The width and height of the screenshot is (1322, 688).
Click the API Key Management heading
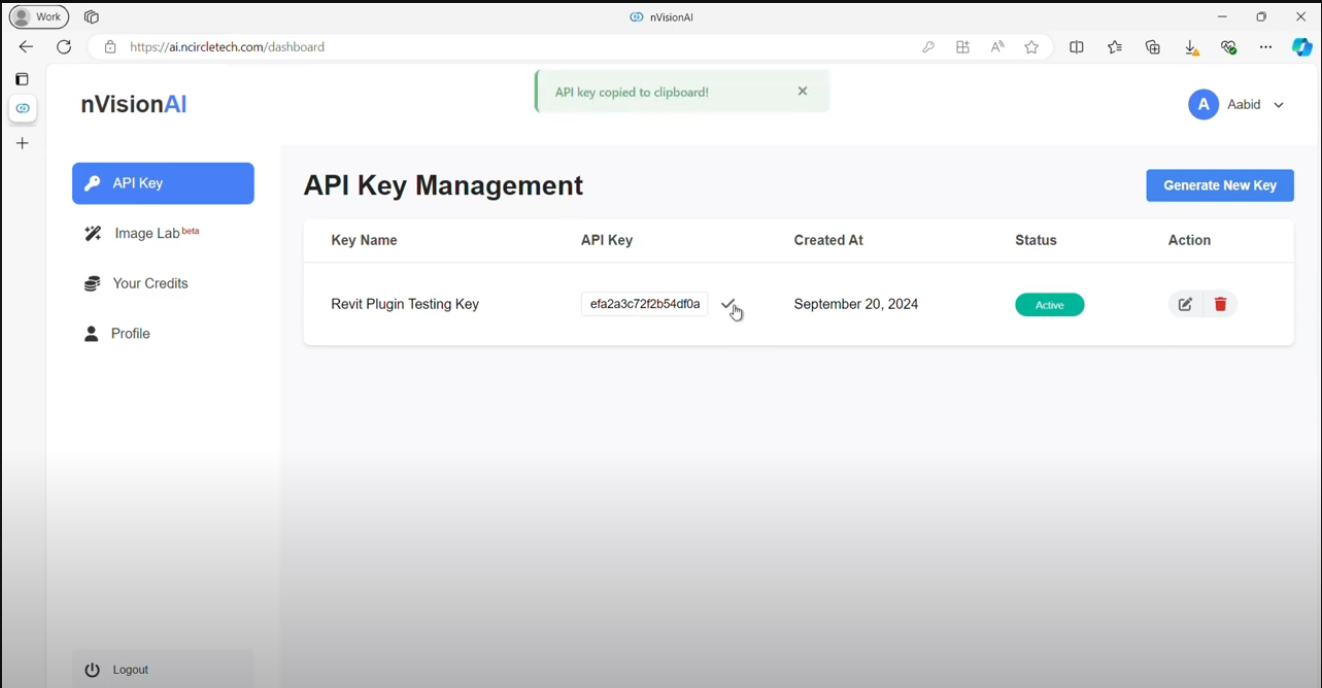coord(443,185)
